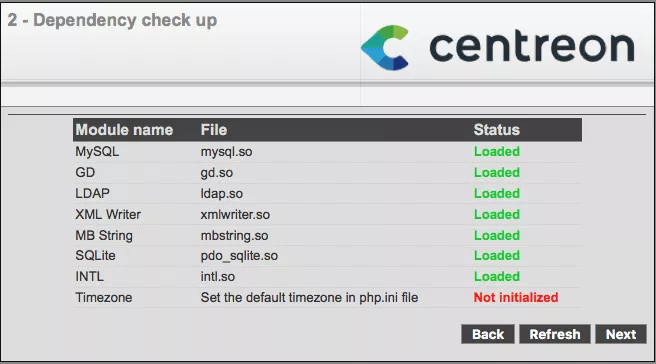
Task: Select the Status column header
Action: click(x=497, y=130)
